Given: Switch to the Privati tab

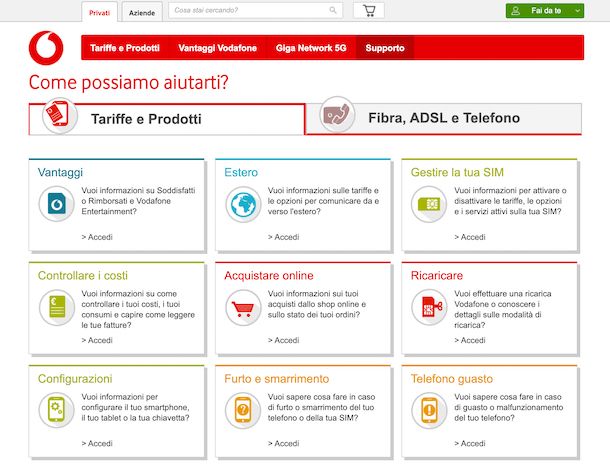Looking at the screenshot, I should pos(99,13).
